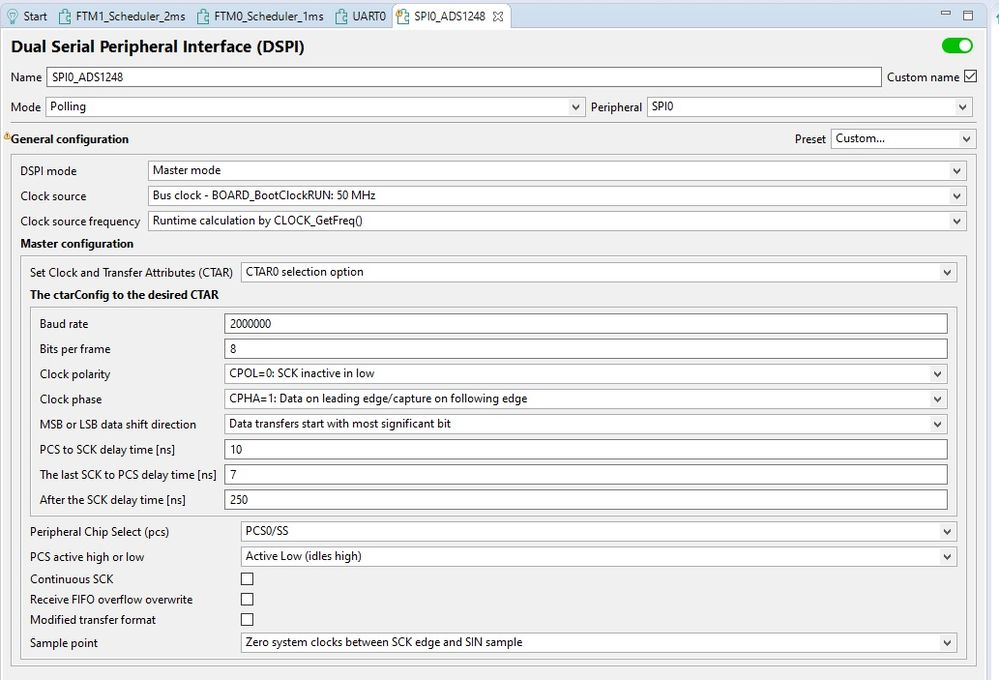Click the FTM0_Scheduler_1ms tab component icon
999x680 pixels.
click(x=203, y=17)
